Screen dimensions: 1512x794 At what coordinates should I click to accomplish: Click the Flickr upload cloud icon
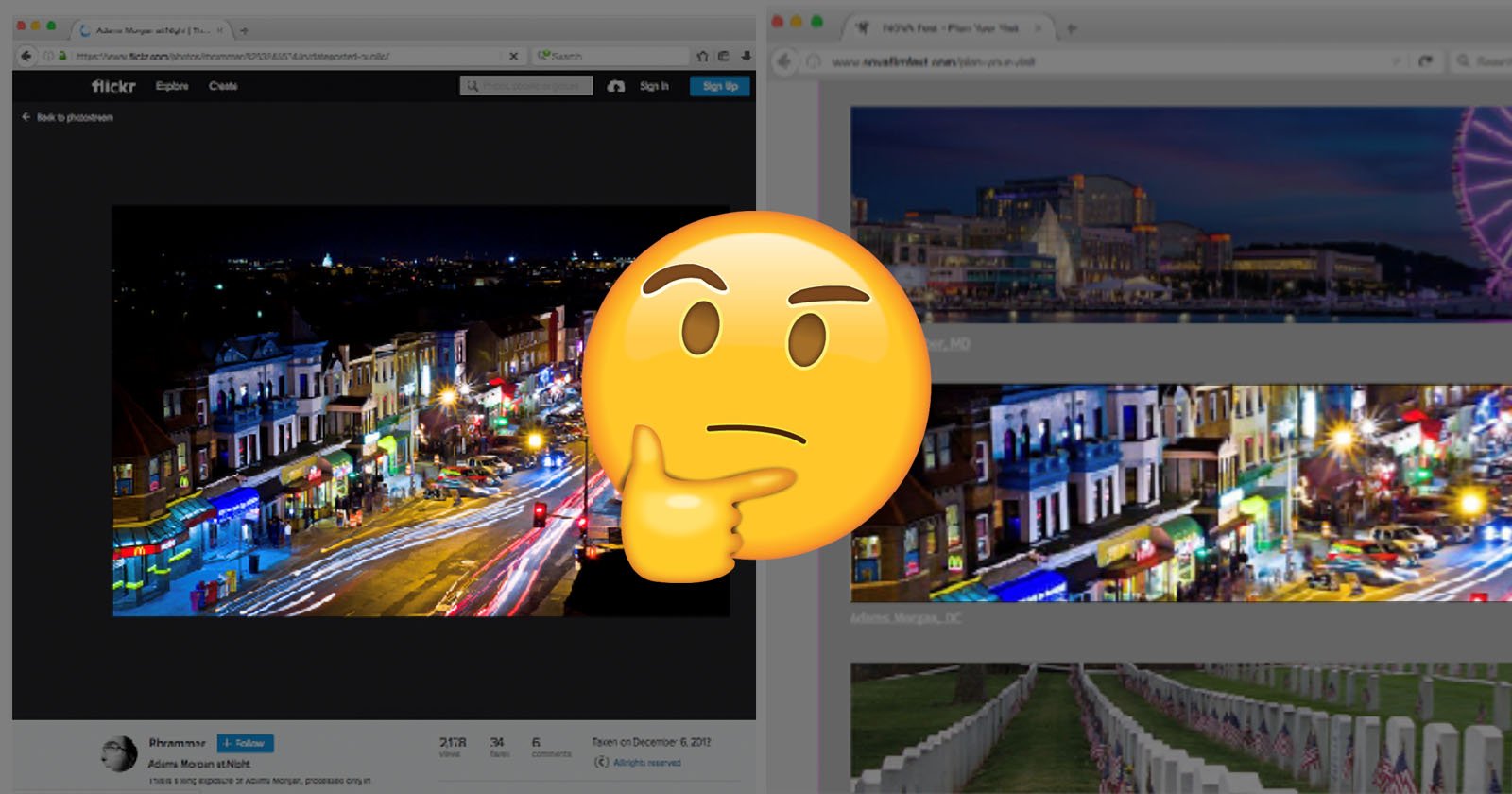[616, 86]
